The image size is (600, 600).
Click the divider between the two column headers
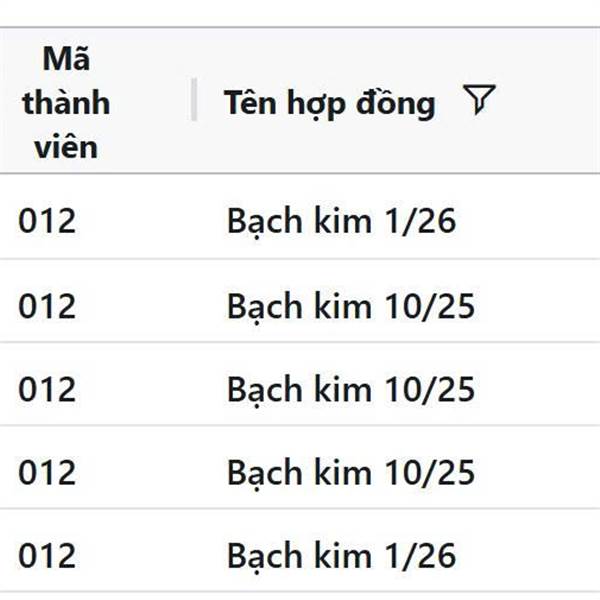(x=194, y=99)
